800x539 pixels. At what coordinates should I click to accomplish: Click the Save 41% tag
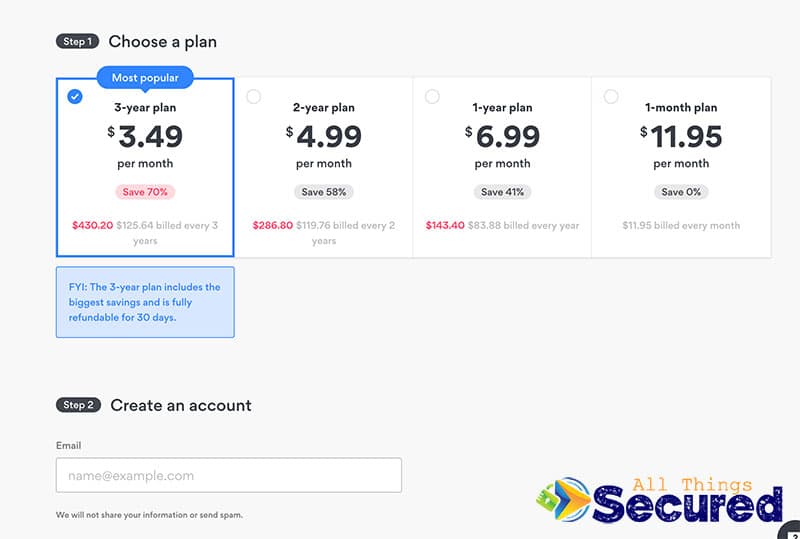coord(503,192)
